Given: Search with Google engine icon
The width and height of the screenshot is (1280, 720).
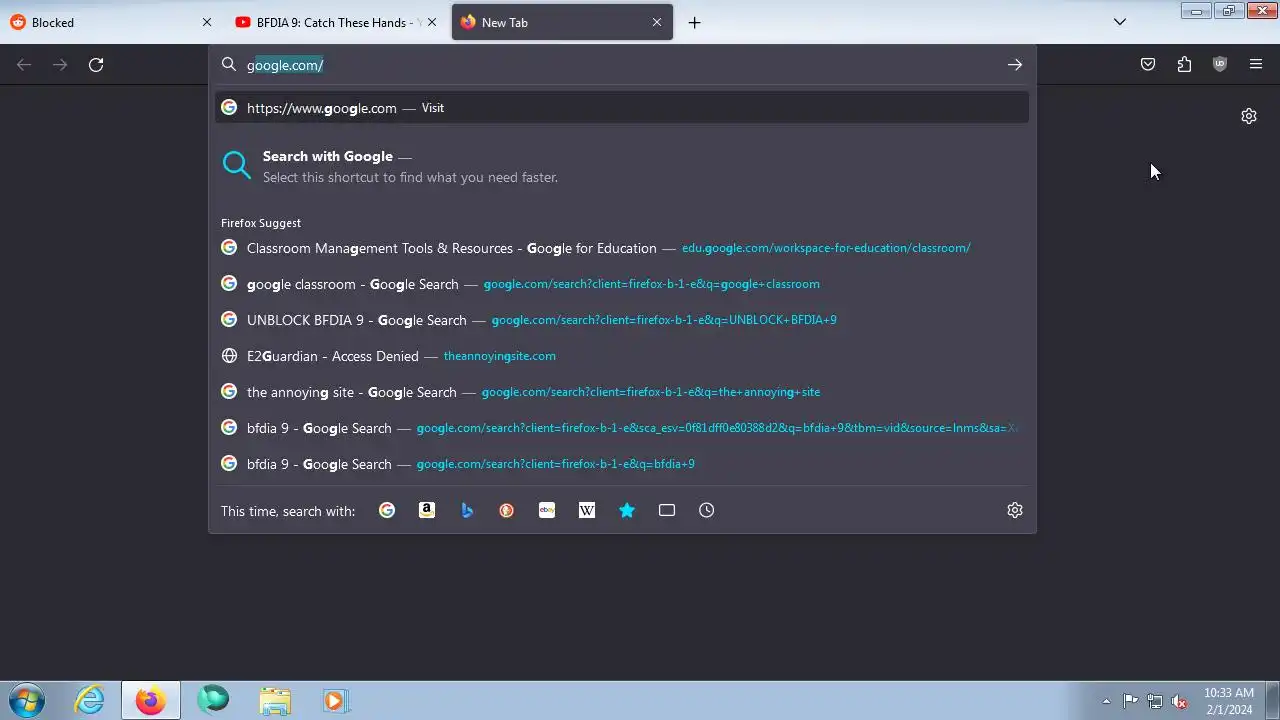Looking at the screenshot, I should [387, 510].
